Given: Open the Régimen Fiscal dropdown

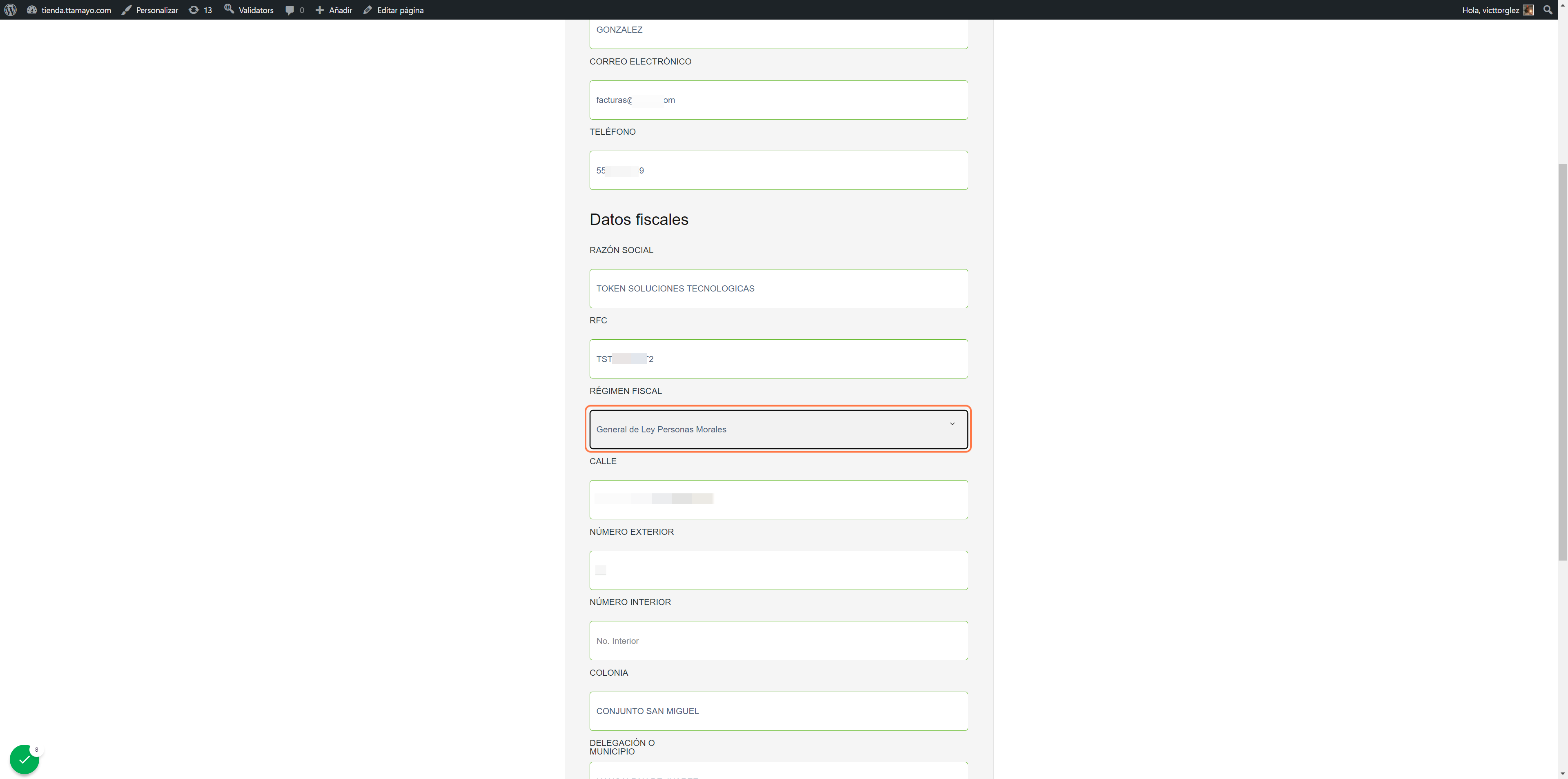Looking at the screenshot, I should click(x=779, y=429).
